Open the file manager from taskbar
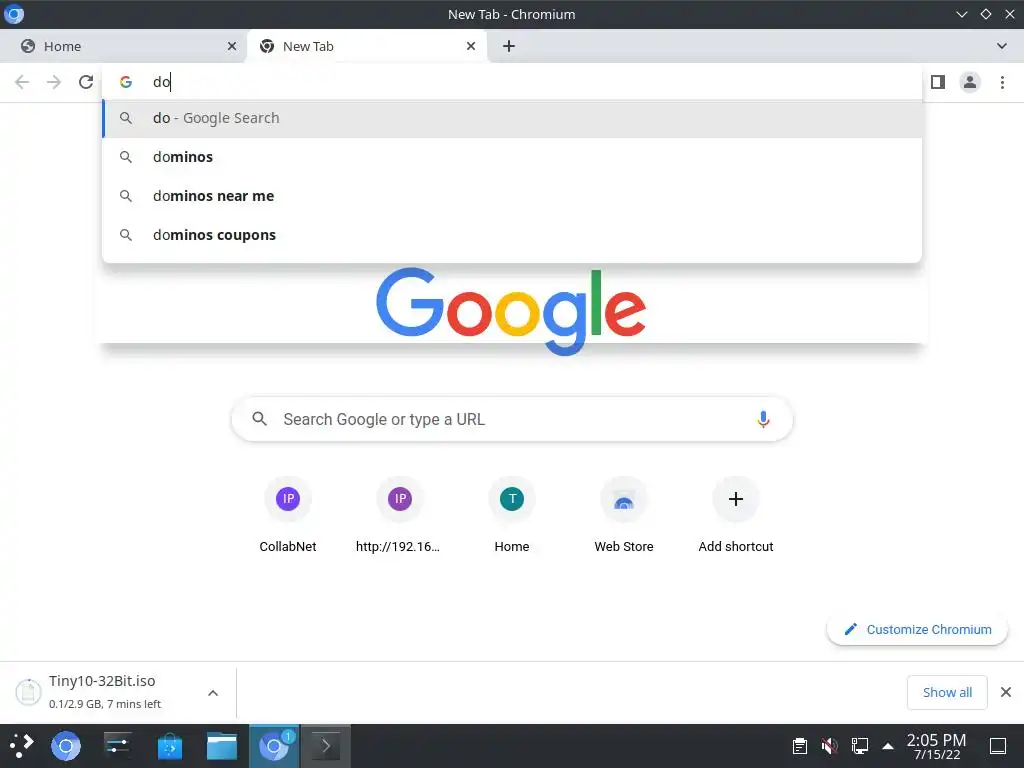The height and width of the screenshot is (768, 1024). click(222, 746)
